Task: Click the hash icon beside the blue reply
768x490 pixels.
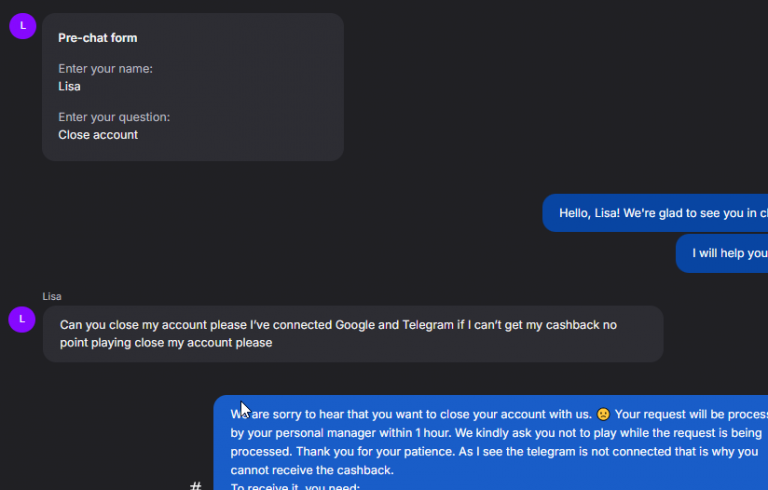Action: 196,485
